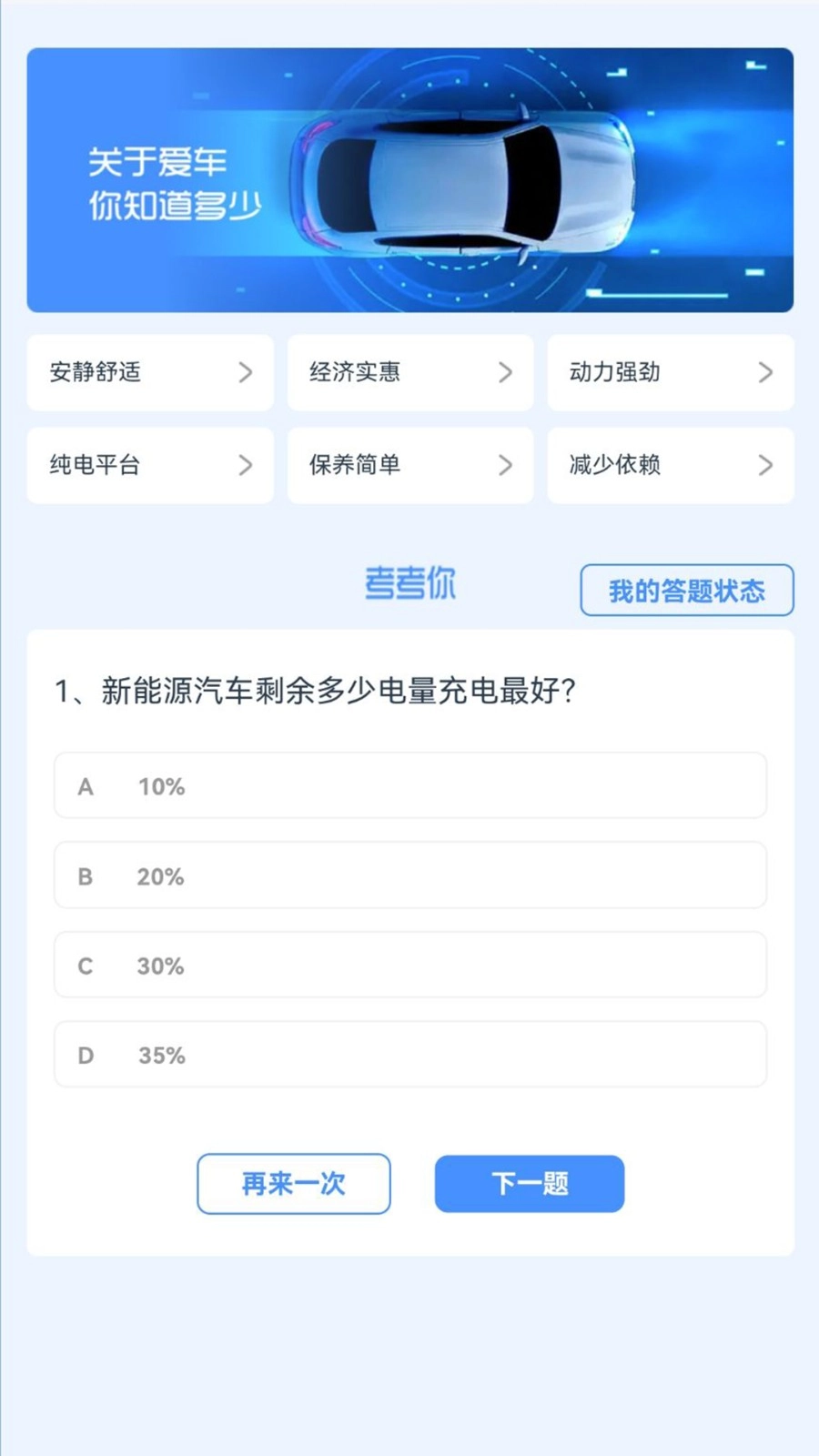This screenshot has height=1456, width=819.
Task: Select answer option B 20%
Action: pos(409,875)
